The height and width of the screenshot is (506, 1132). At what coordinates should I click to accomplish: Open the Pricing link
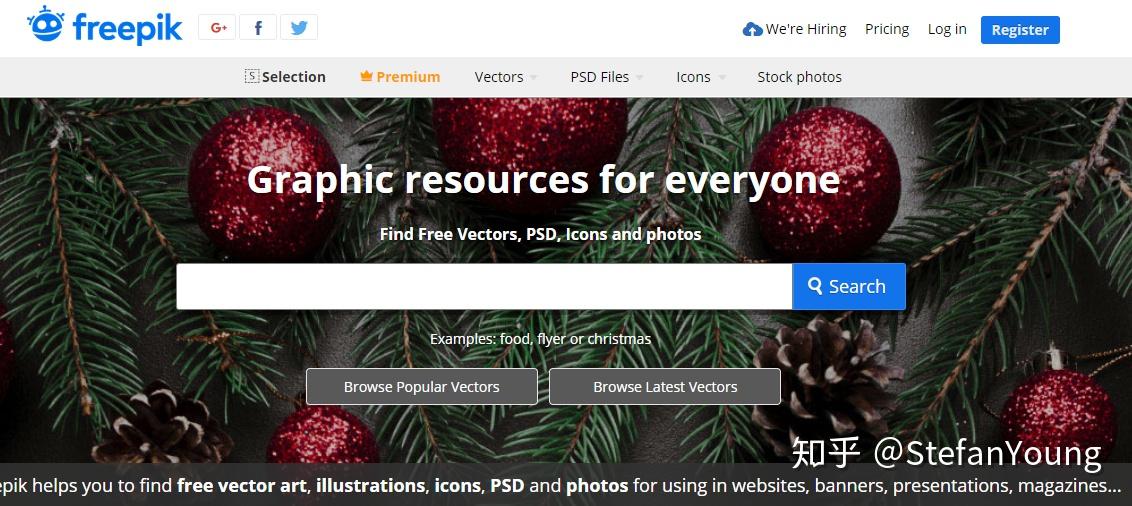pos(887,30)
